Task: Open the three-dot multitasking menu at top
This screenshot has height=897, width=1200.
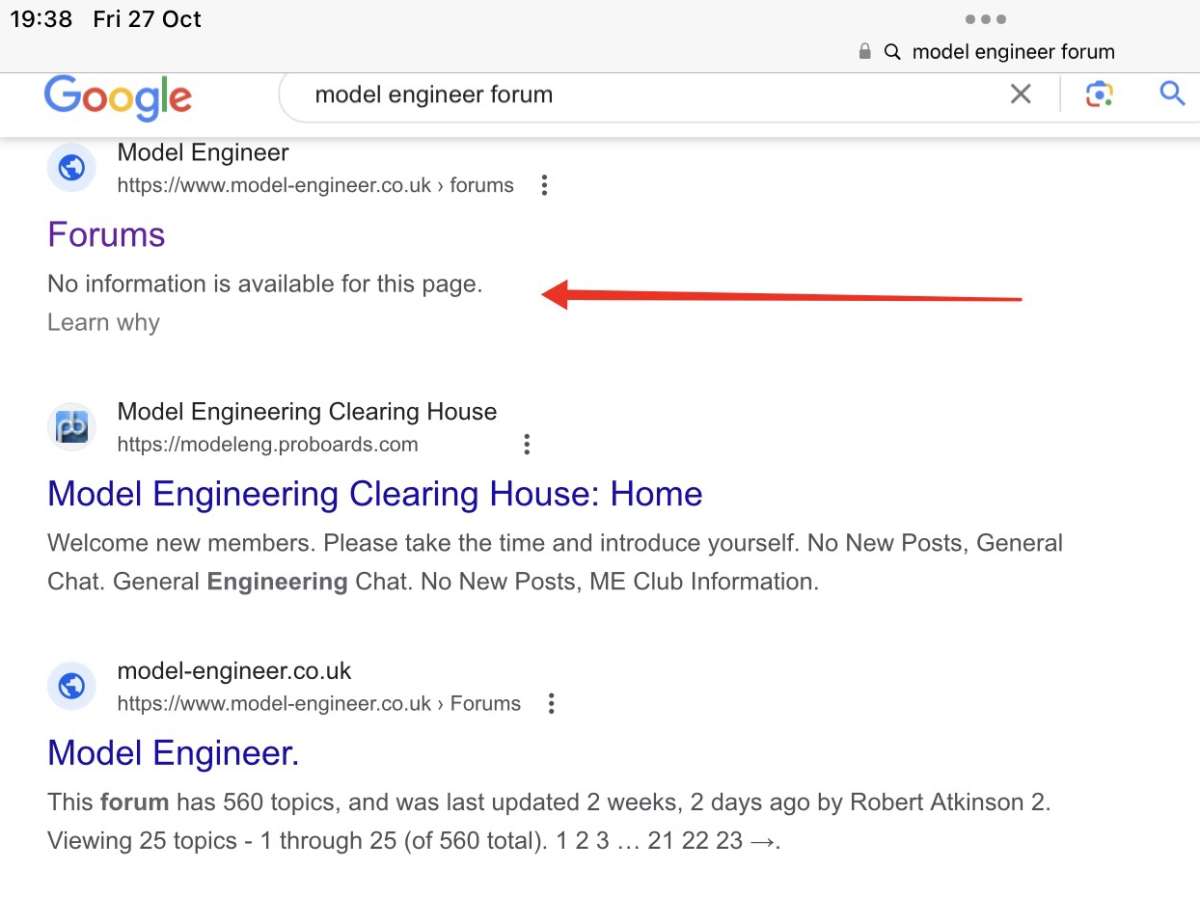Action: coord(985,19)
